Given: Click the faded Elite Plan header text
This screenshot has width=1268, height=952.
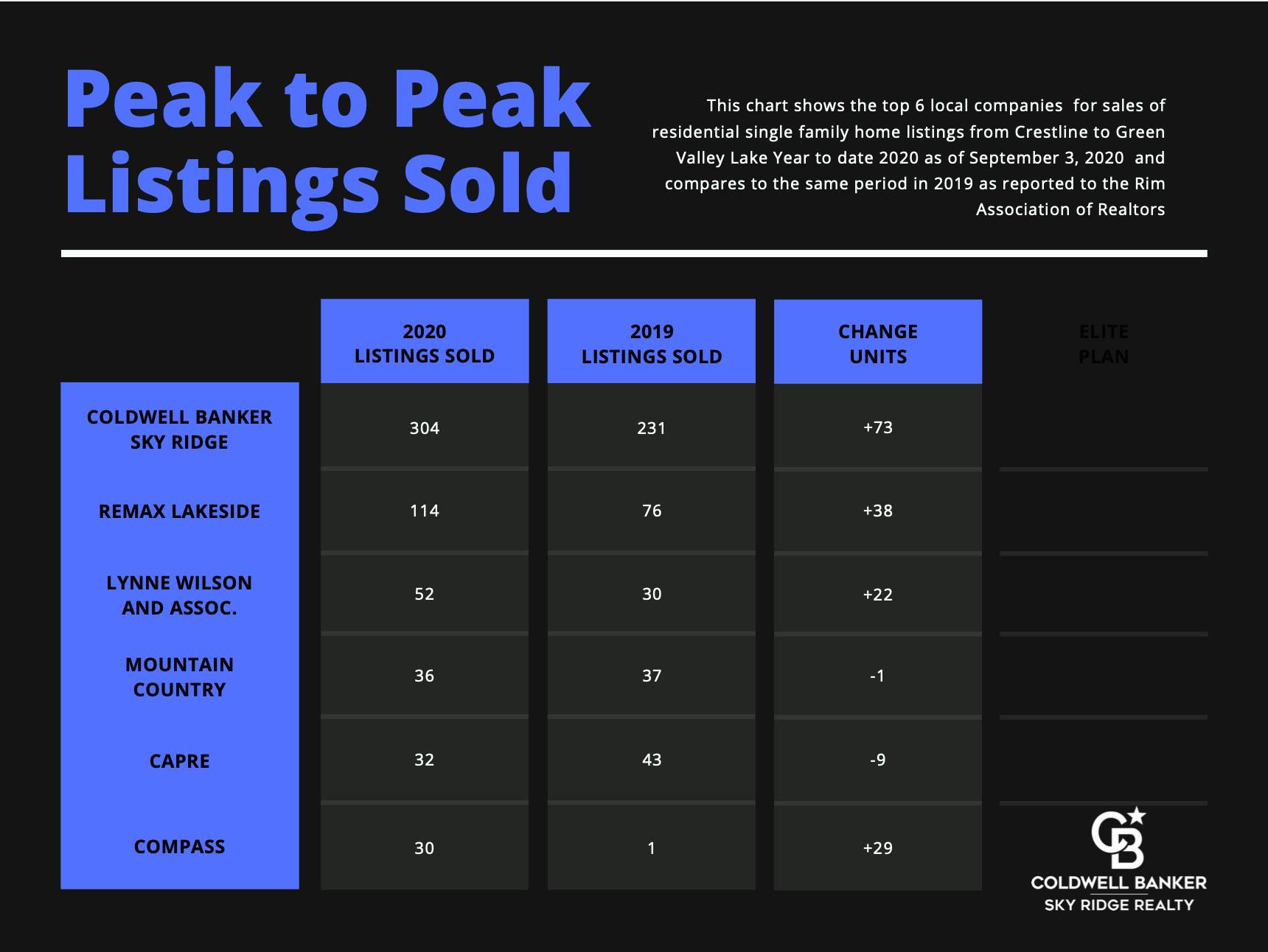Looking at the screenshot, I should point(1103,344).
